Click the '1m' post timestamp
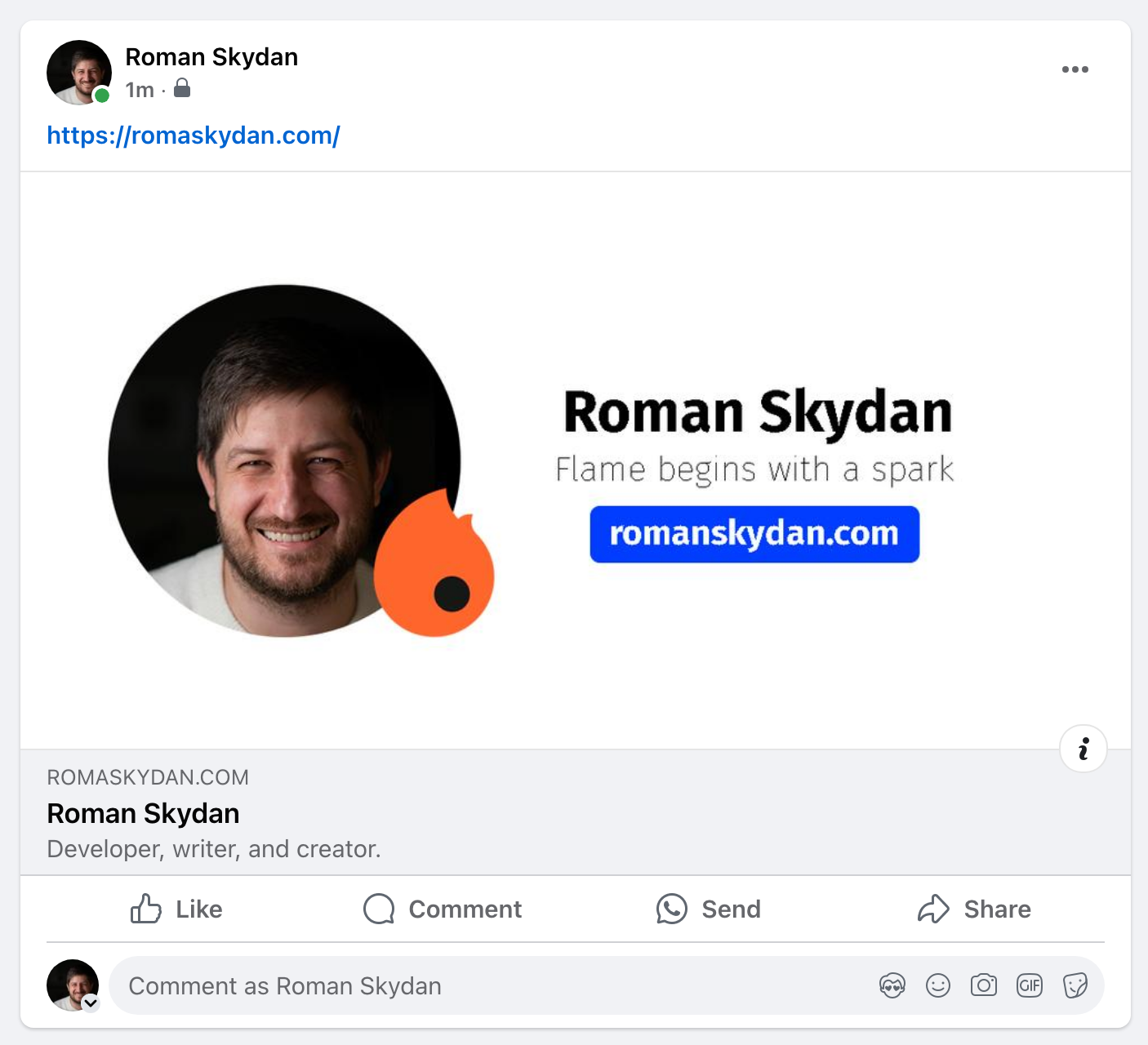The image size is (1148, 1045). [x=140, y=90]
